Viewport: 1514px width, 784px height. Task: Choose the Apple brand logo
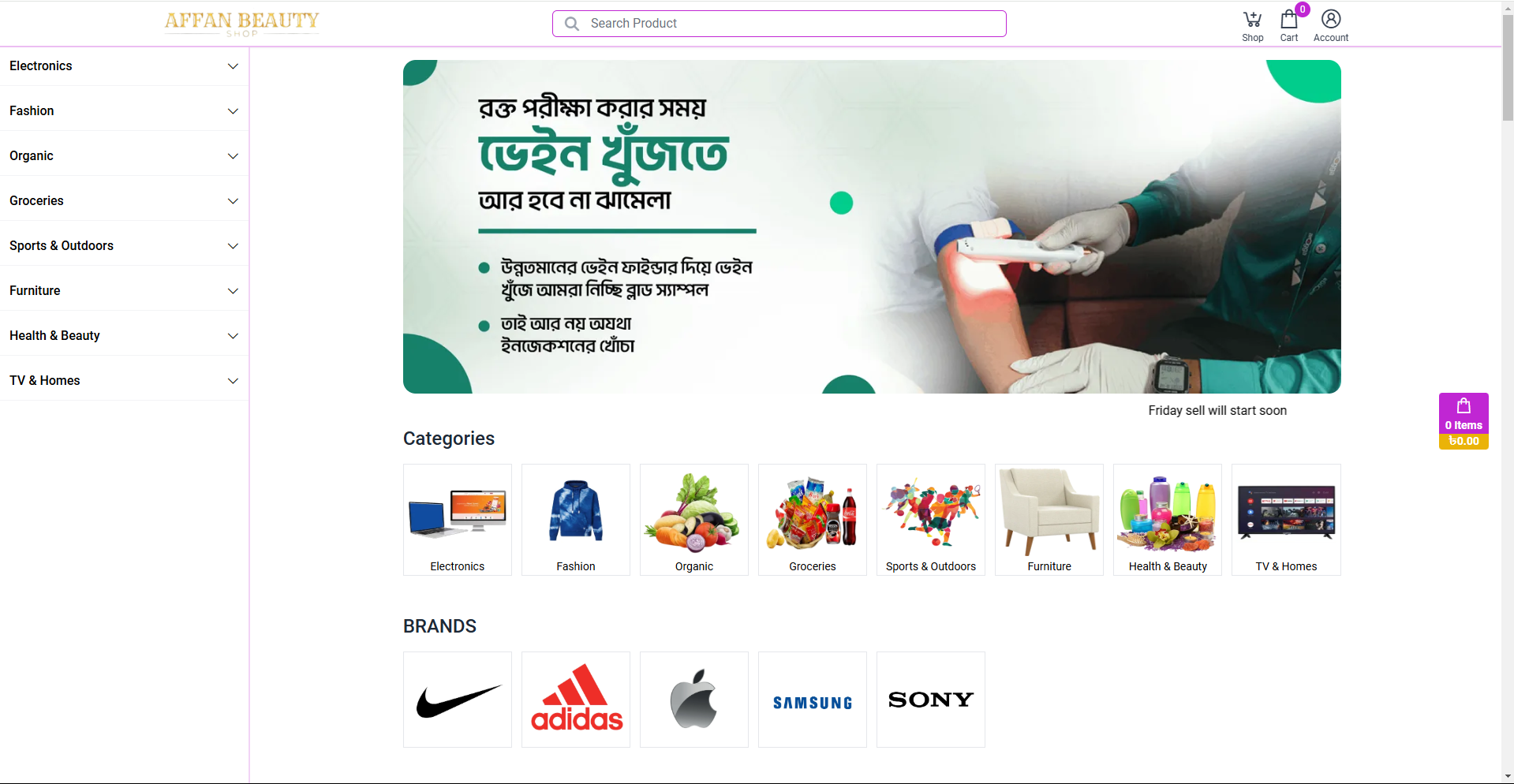point(694,700)
